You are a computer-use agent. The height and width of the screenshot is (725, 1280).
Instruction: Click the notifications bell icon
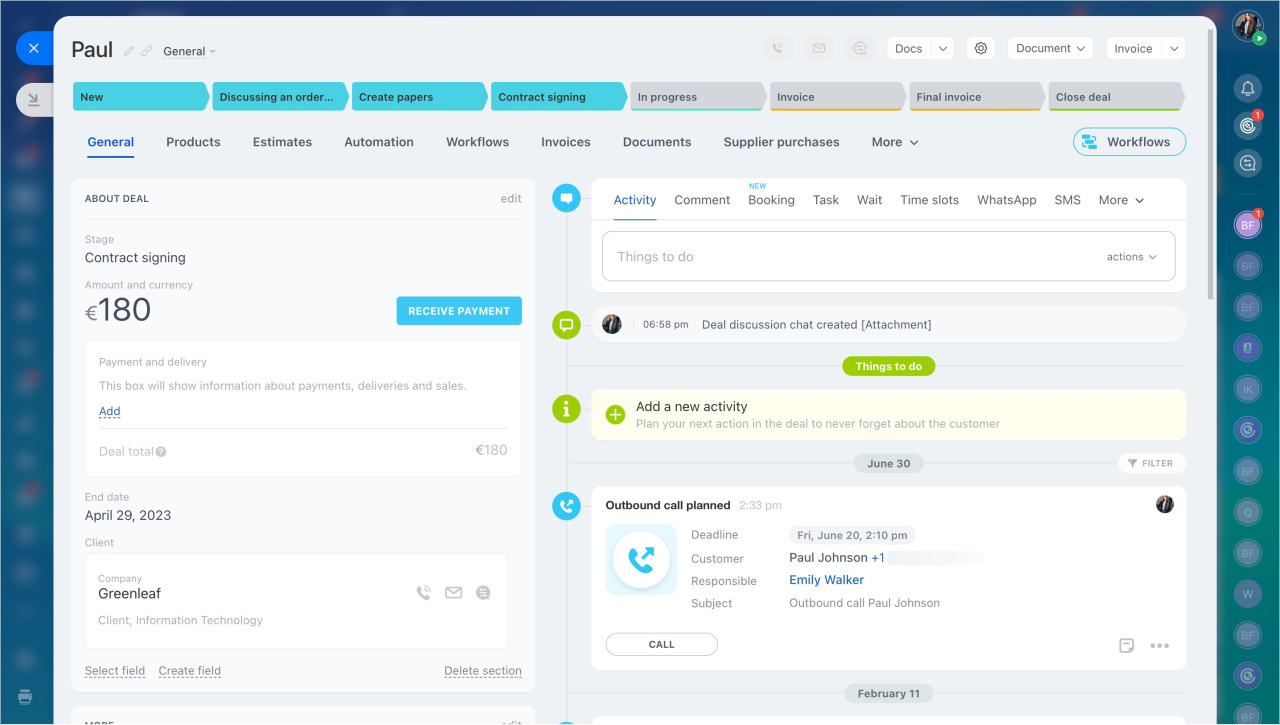(1248, 88)
